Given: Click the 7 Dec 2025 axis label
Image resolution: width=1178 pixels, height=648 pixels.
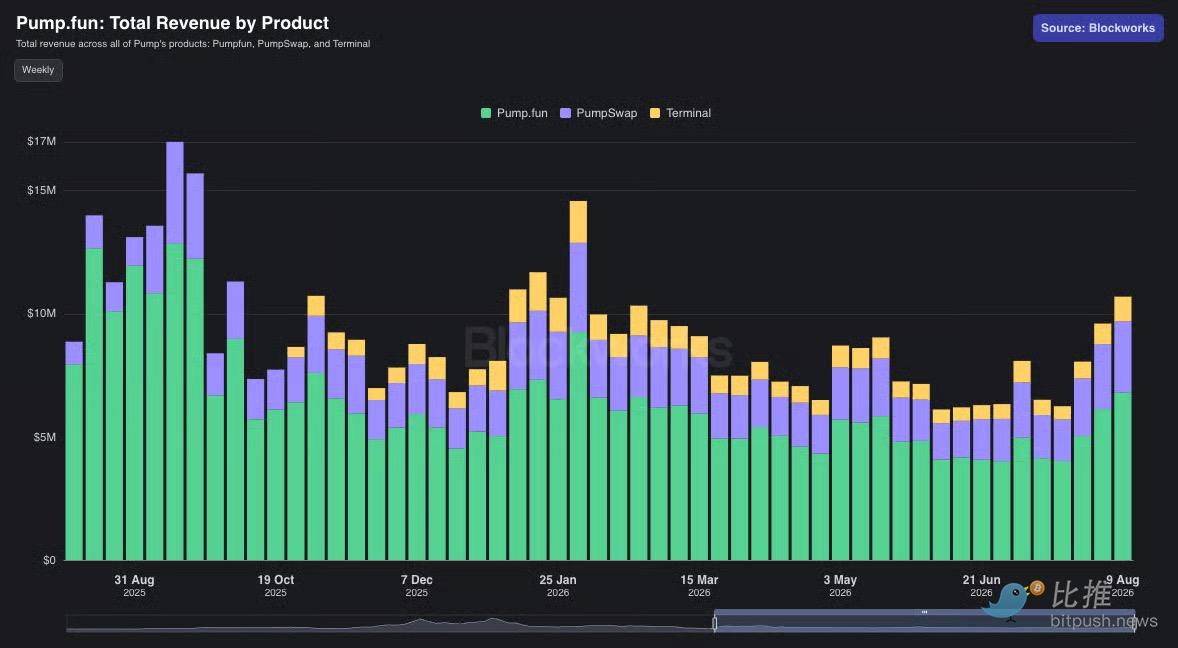Looking at the screenshot, I should pos(417,586).
